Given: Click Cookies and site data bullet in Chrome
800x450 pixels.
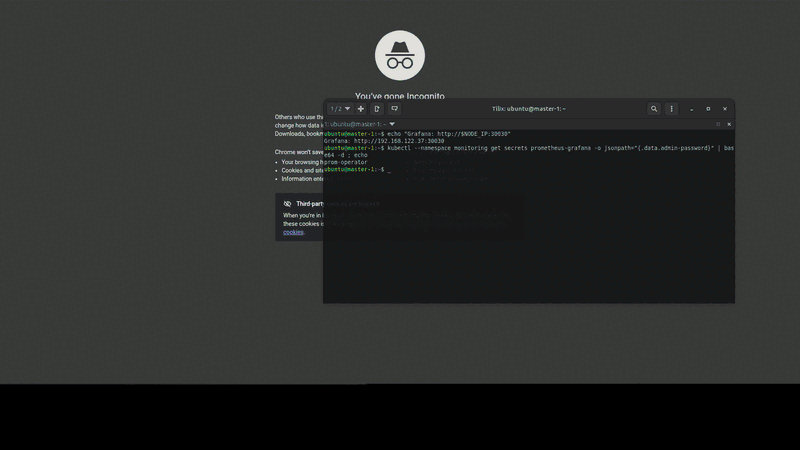Looking at the screenshot, I should coord(302,170).
